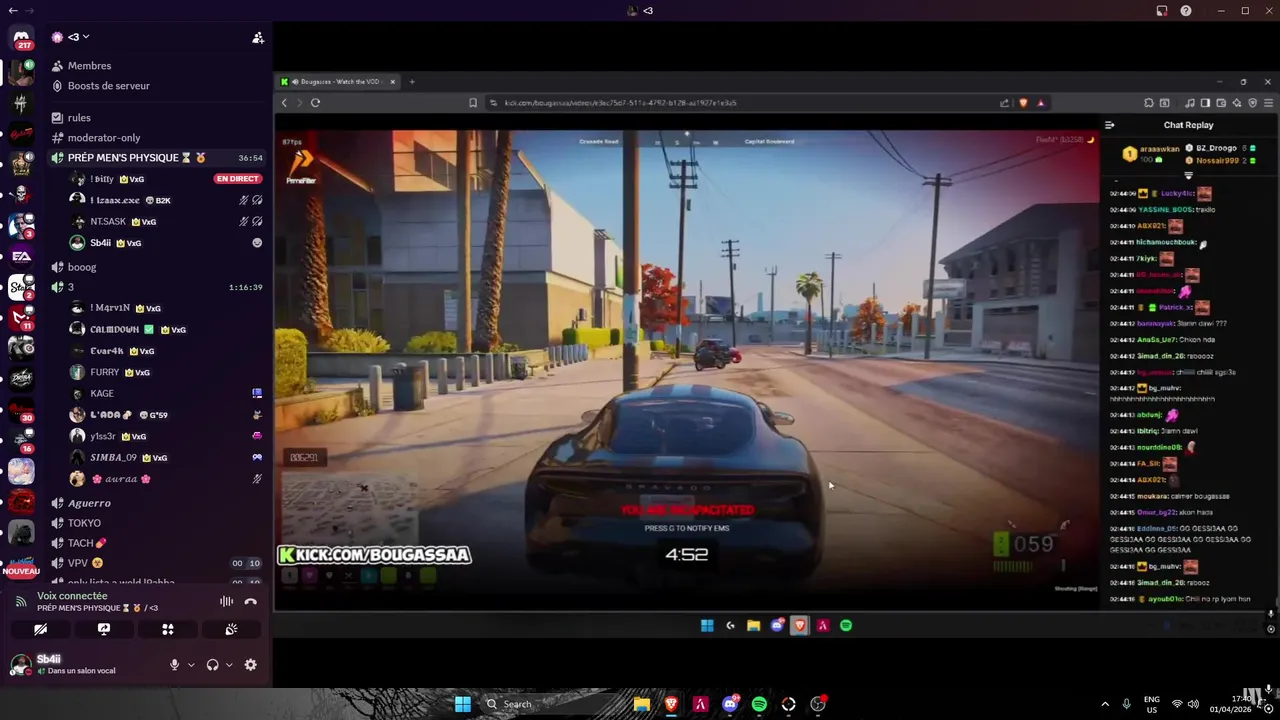Viewport: 1280px width, 720px height.
Task: Select user SIMBA_09 in voice list
Action: pos(165,457)
